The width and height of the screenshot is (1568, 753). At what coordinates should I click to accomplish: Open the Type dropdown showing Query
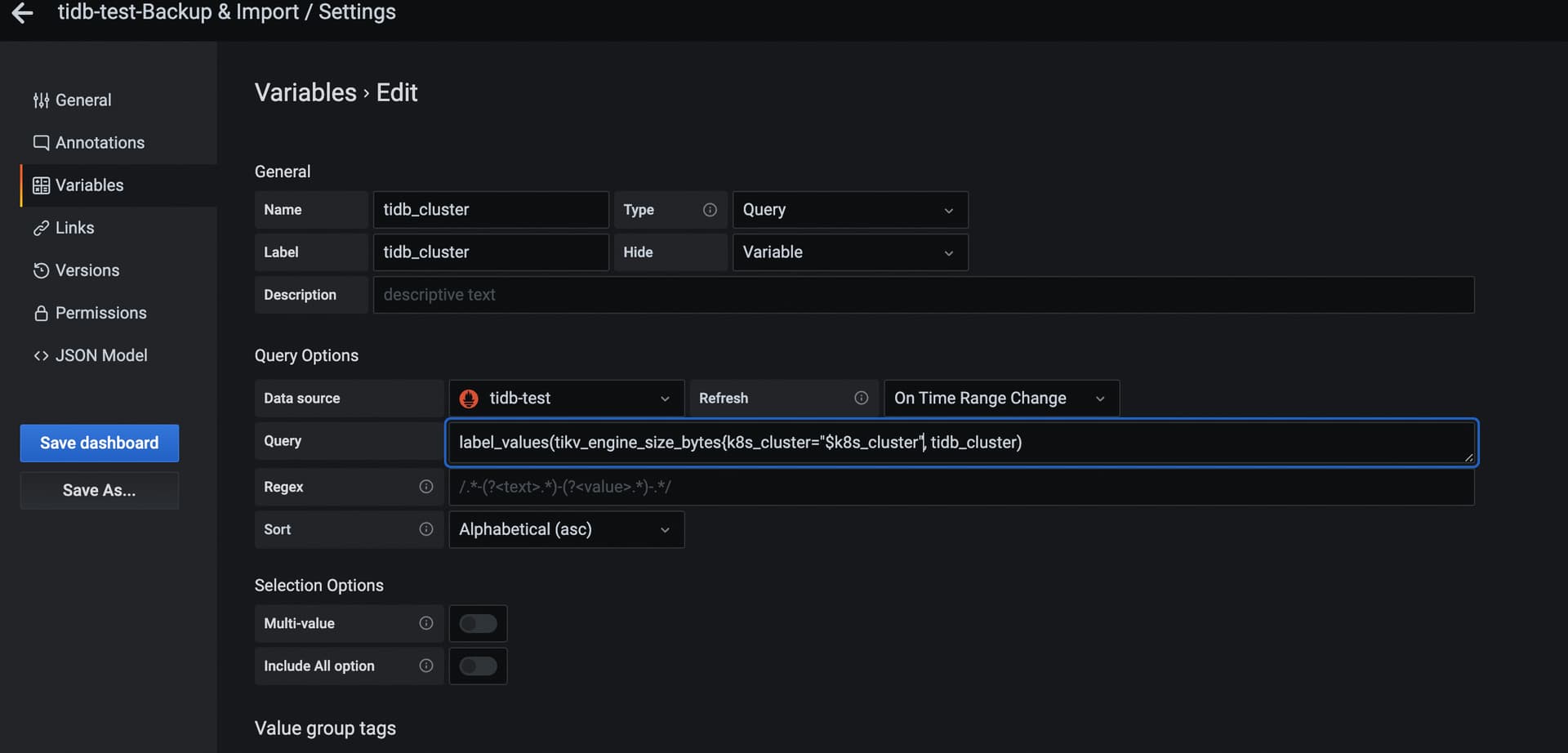[x=849, y=210]
